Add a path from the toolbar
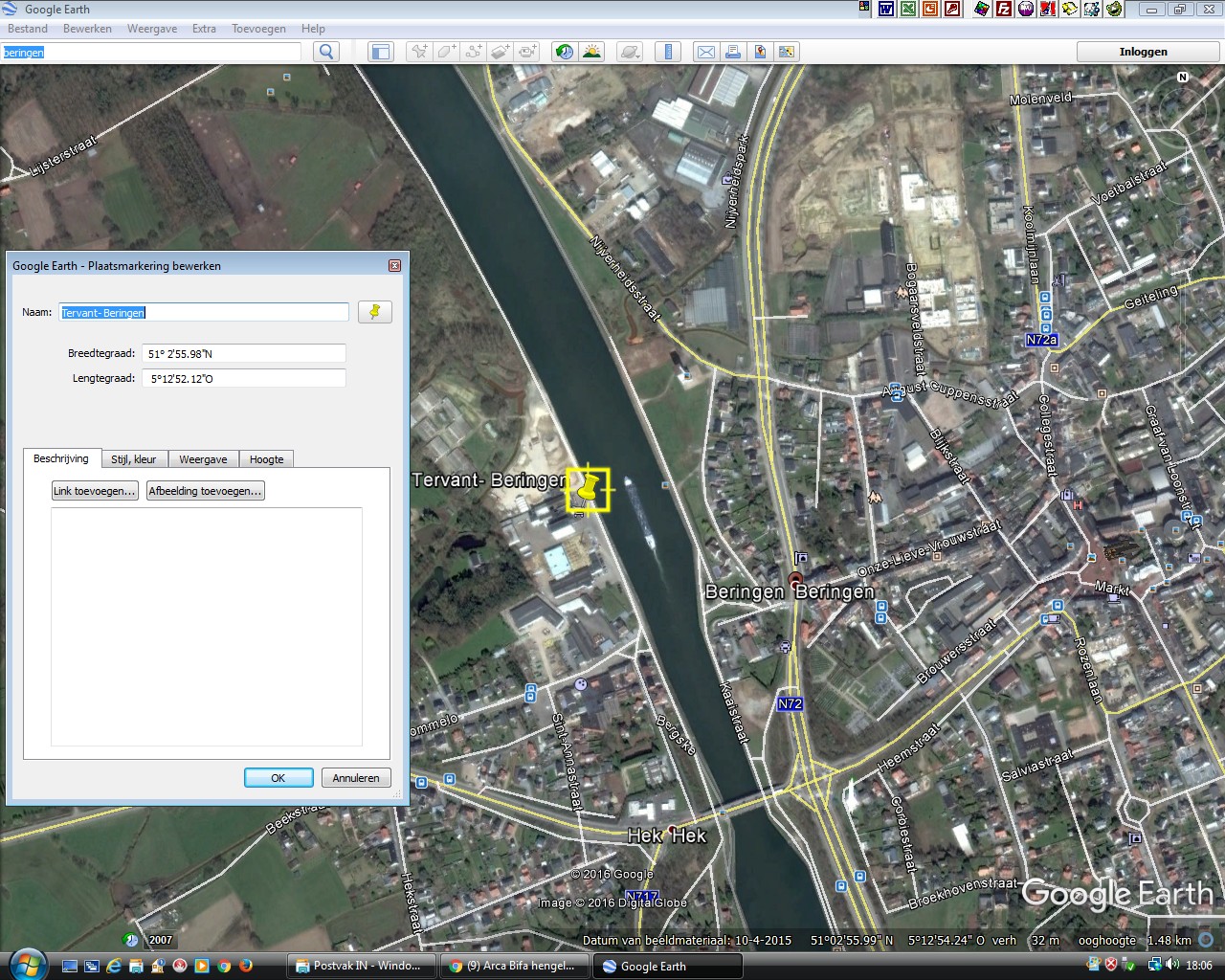This screenshot has width=1225, height=980. click(x=474, y=52)
